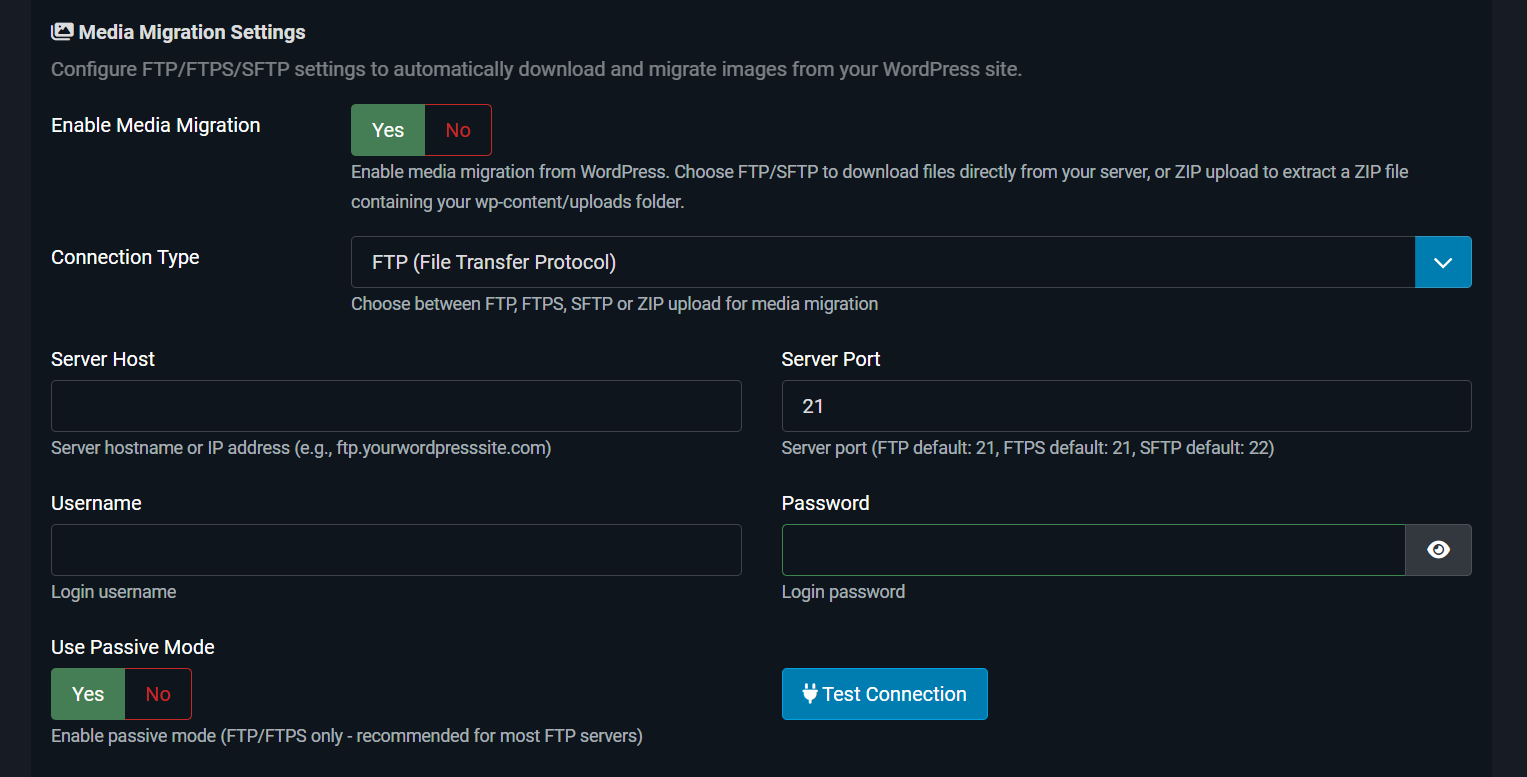Open the FTP (File Transfer Protocol) select box
This screenshot has height=777, width=1527.
(882, 262)
